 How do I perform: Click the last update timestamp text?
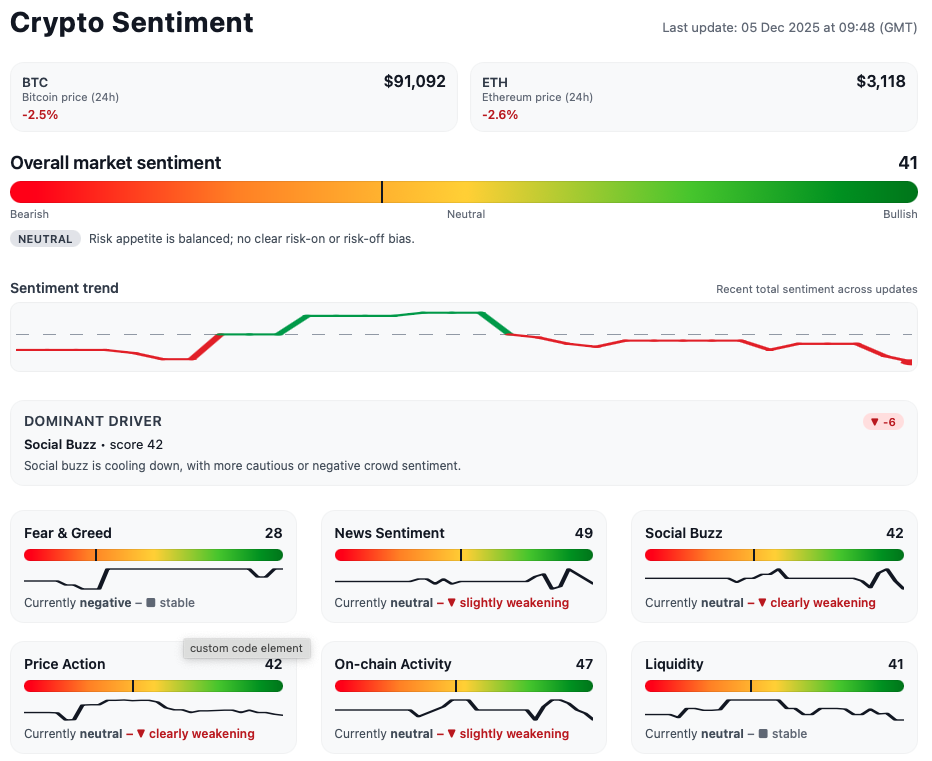[x=789, y=27]
